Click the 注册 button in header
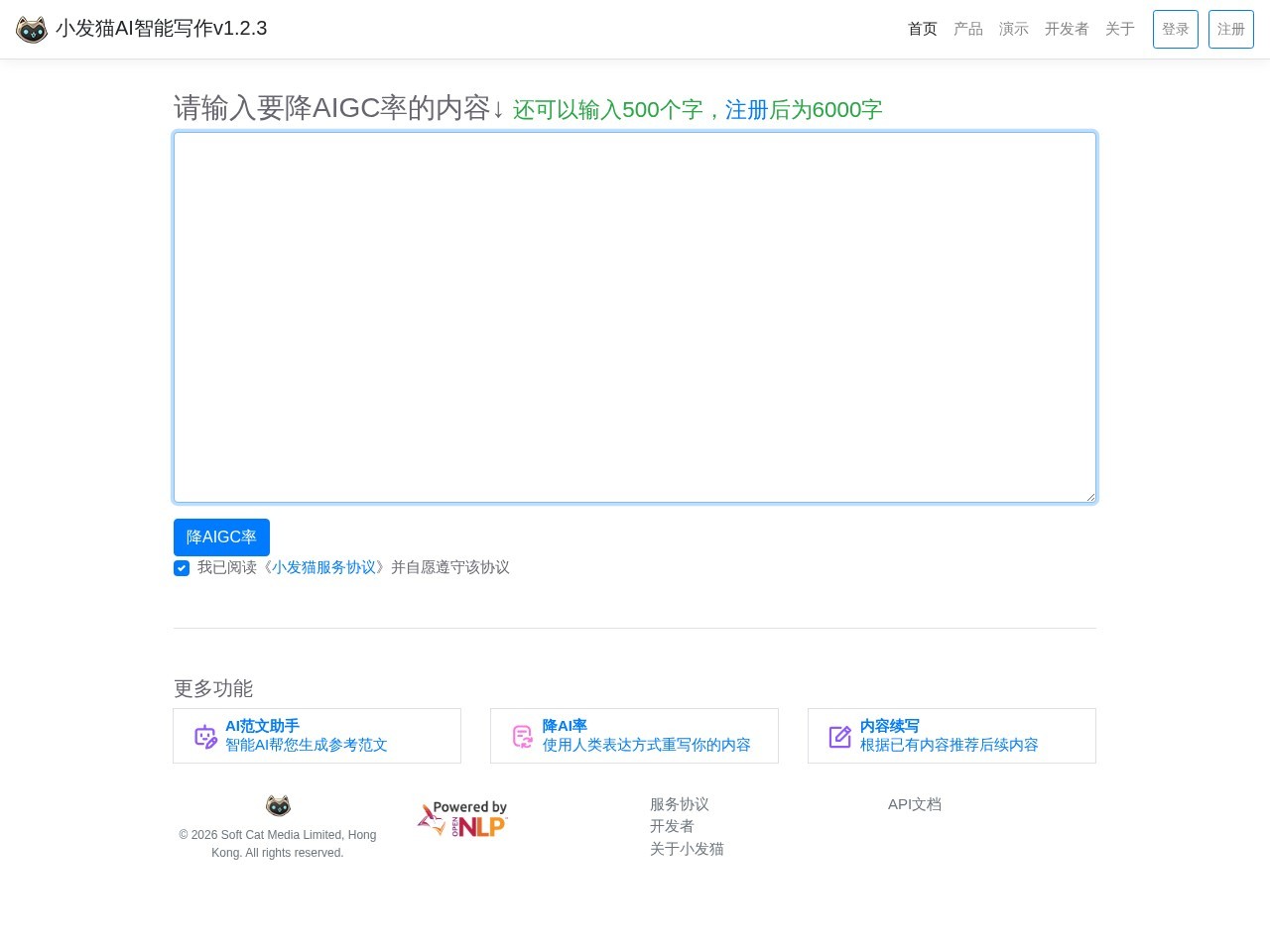 1231,29
